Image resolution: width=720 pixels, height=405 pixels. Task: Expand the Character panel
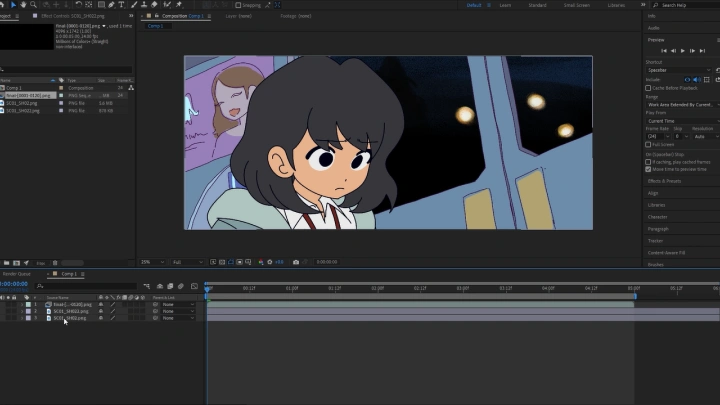[x=658, y=217]
